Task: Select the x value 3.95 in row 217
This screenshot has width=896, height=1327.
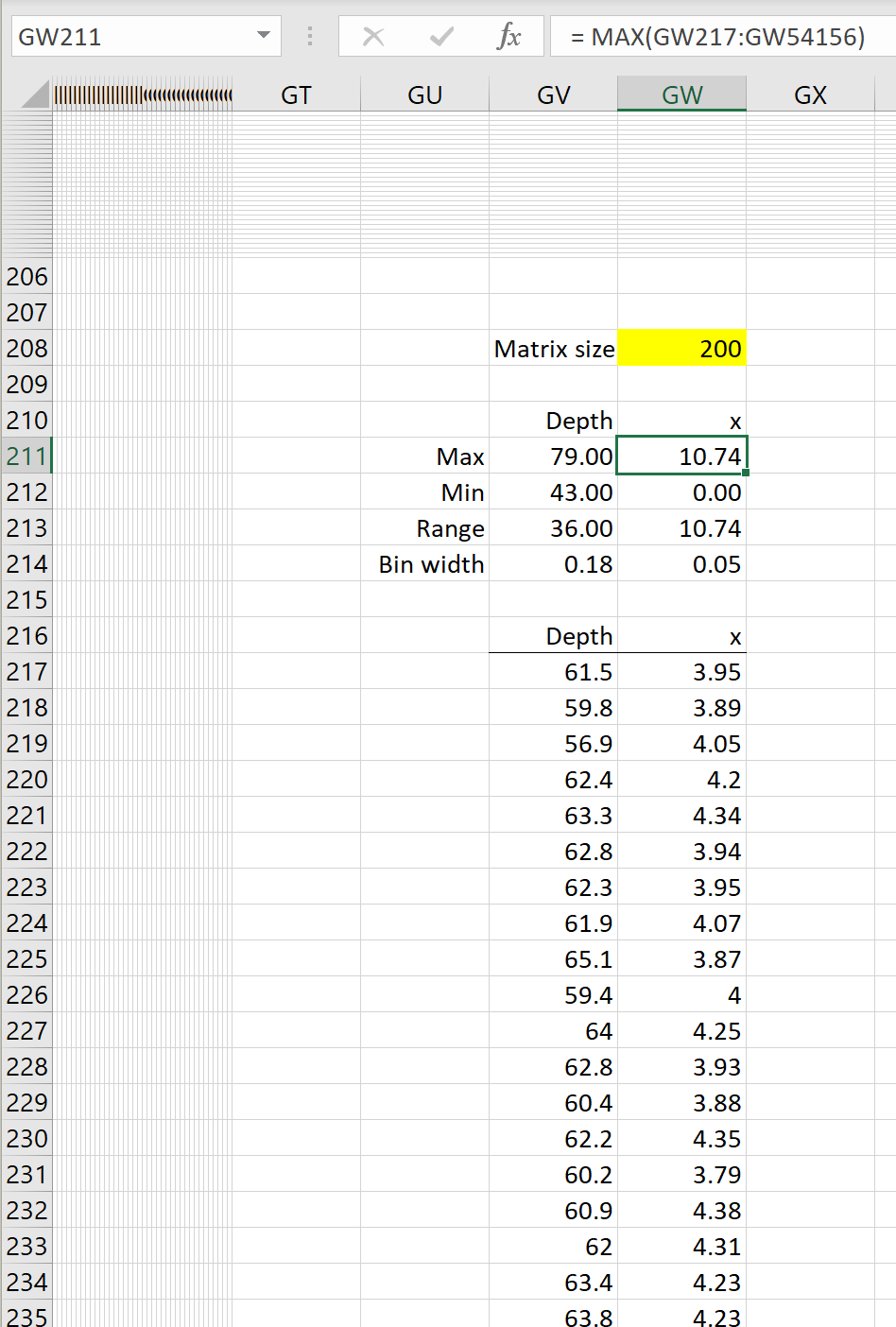Action: [x=681, y=671]
